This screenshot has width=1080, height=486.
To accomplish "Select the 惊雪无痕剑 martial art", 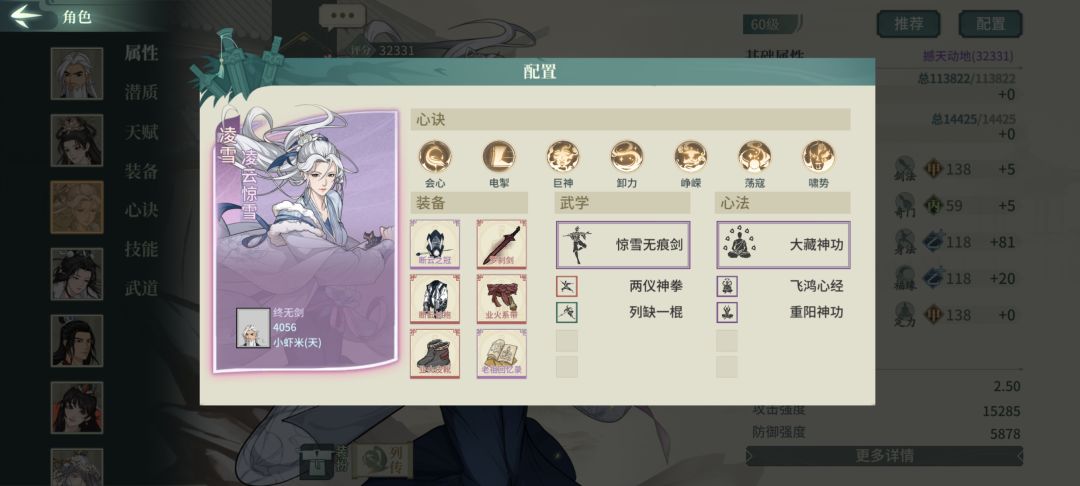I will pos(623,244).
